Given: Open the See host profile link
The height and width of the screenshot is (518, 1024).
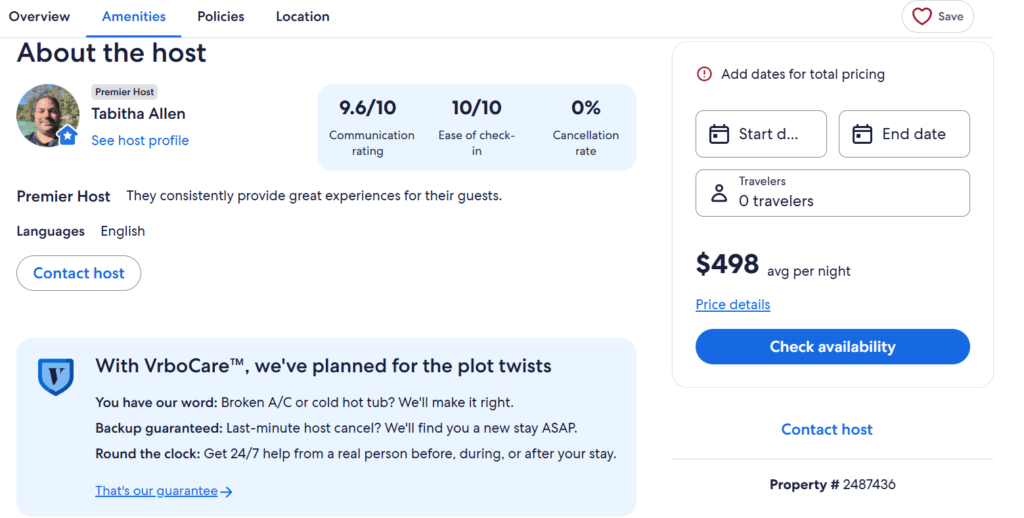Looking at the screenshot, I should 140,141.
